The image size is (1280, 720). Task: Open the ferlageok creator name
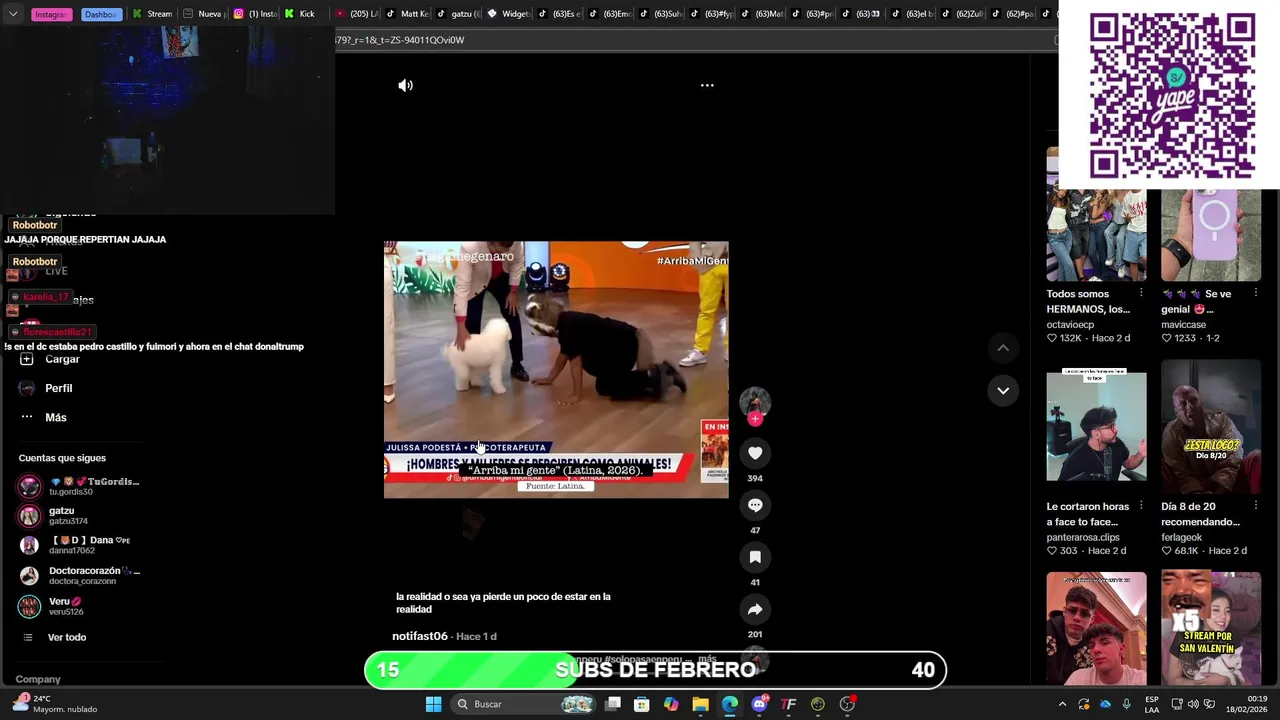[1181, 537]
